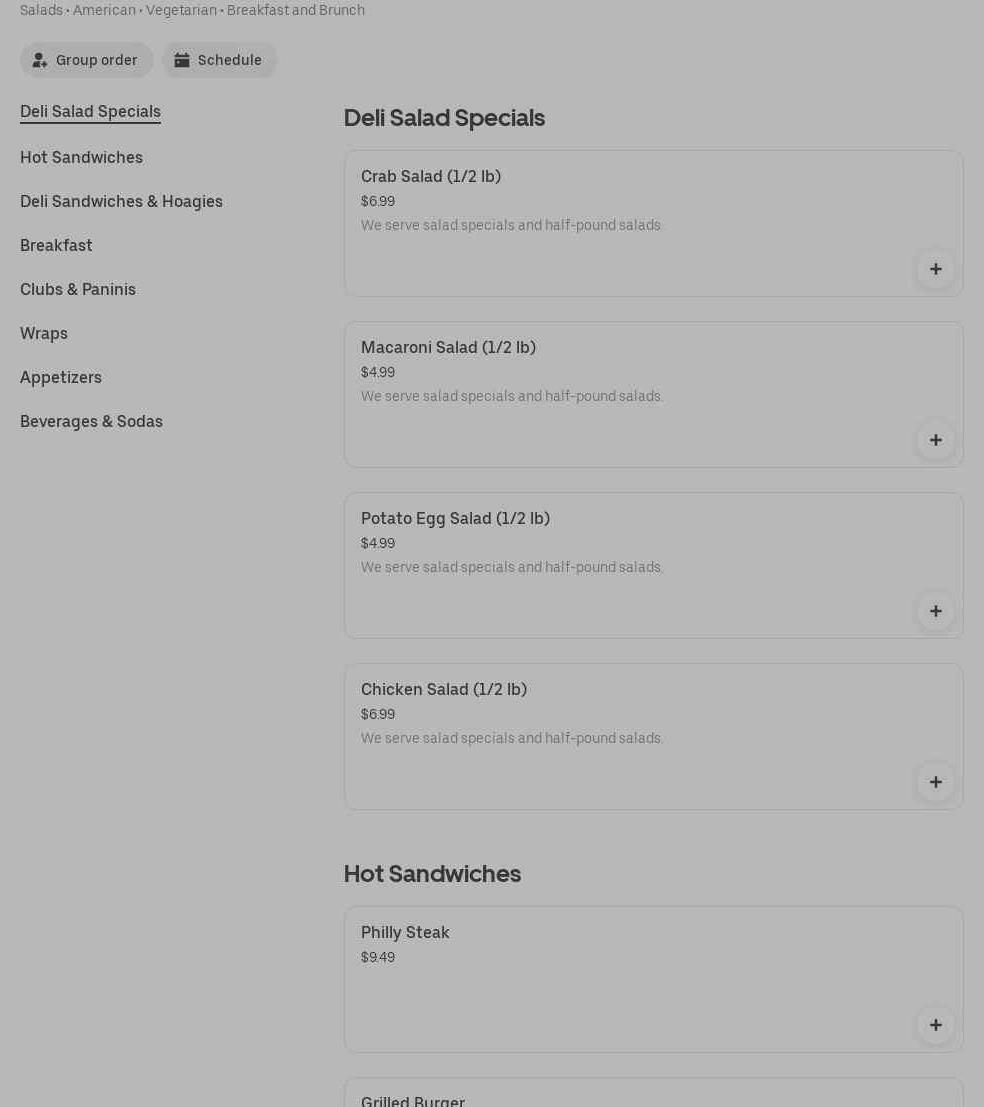Add Chicken Salad with its plus icon
Image resolution: width=984 pixels, height=1107 pixels.
[x=935, y=782]
